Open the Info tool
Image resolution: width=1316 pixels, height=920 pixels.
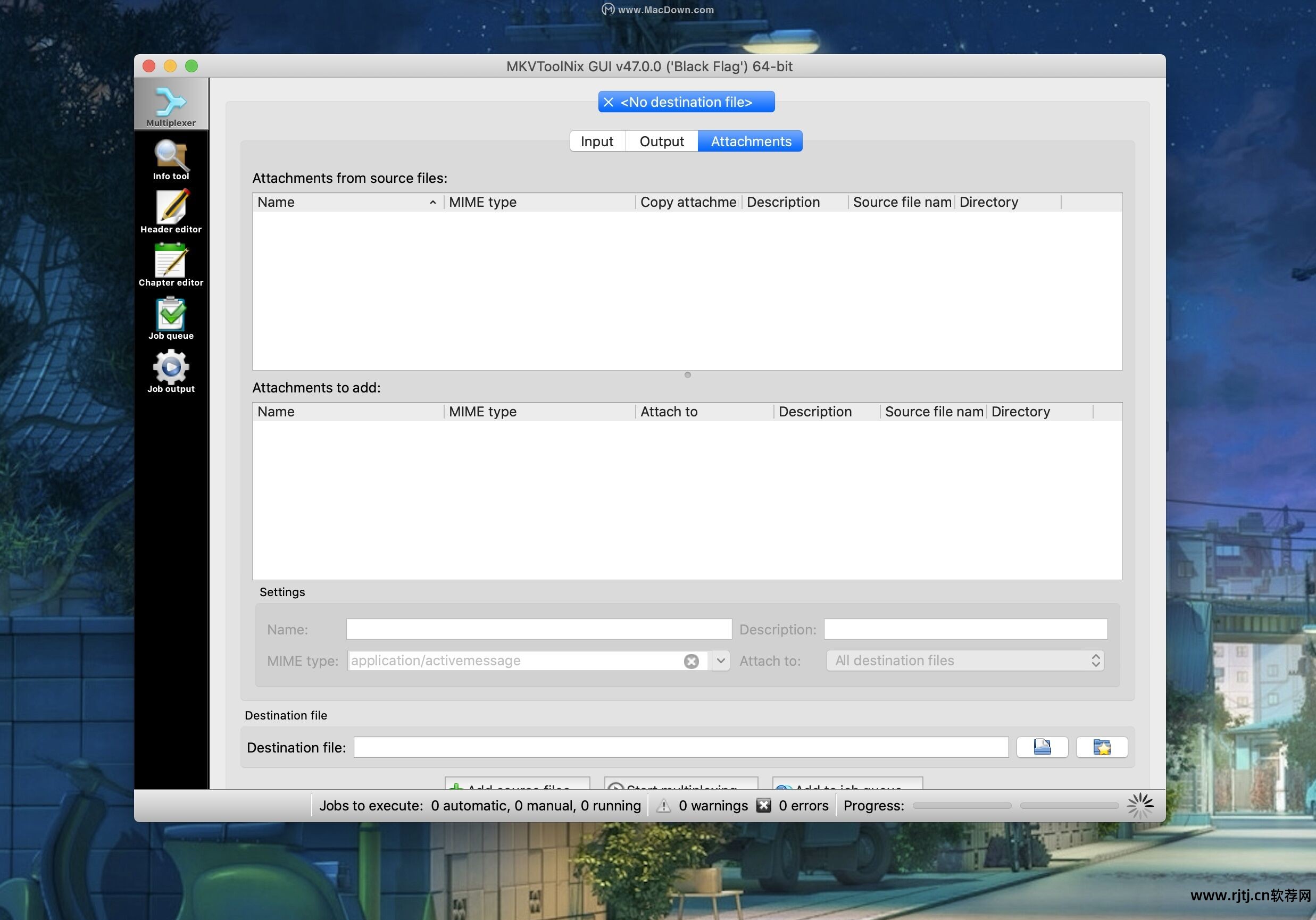171,160
